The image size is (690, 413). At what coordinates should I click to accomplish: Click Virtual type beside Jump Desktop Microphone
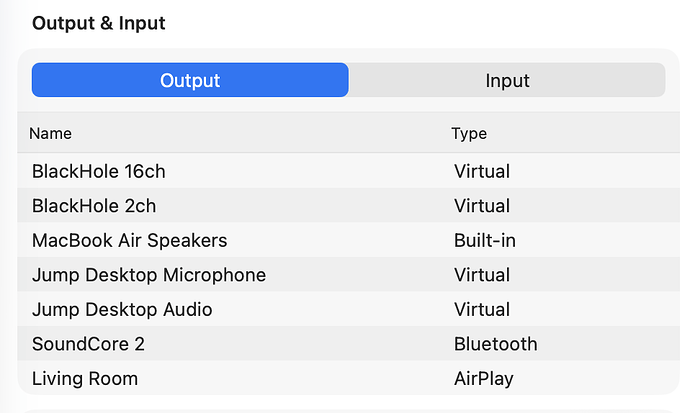tap(481, 275)
